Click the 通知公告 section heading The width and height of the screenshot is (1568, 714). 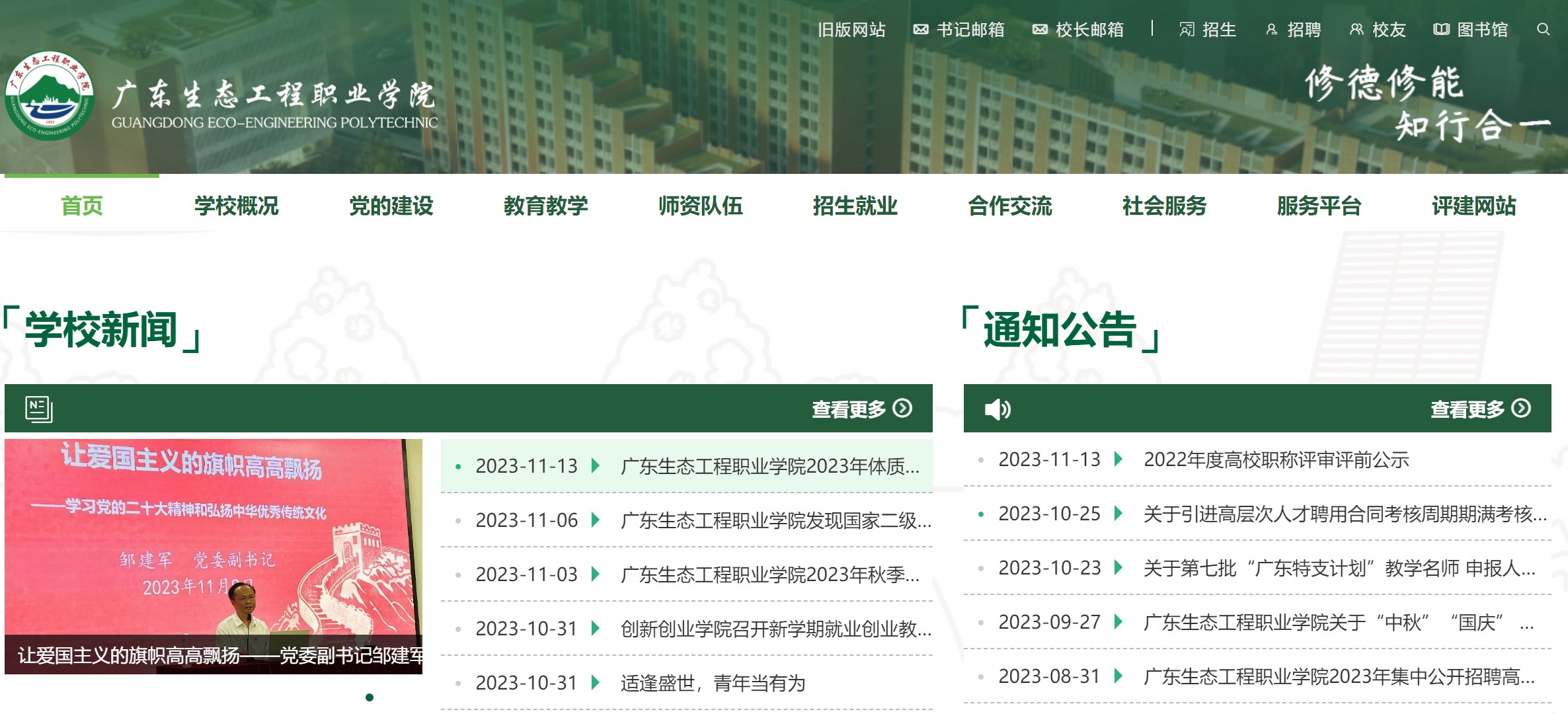1060,329
